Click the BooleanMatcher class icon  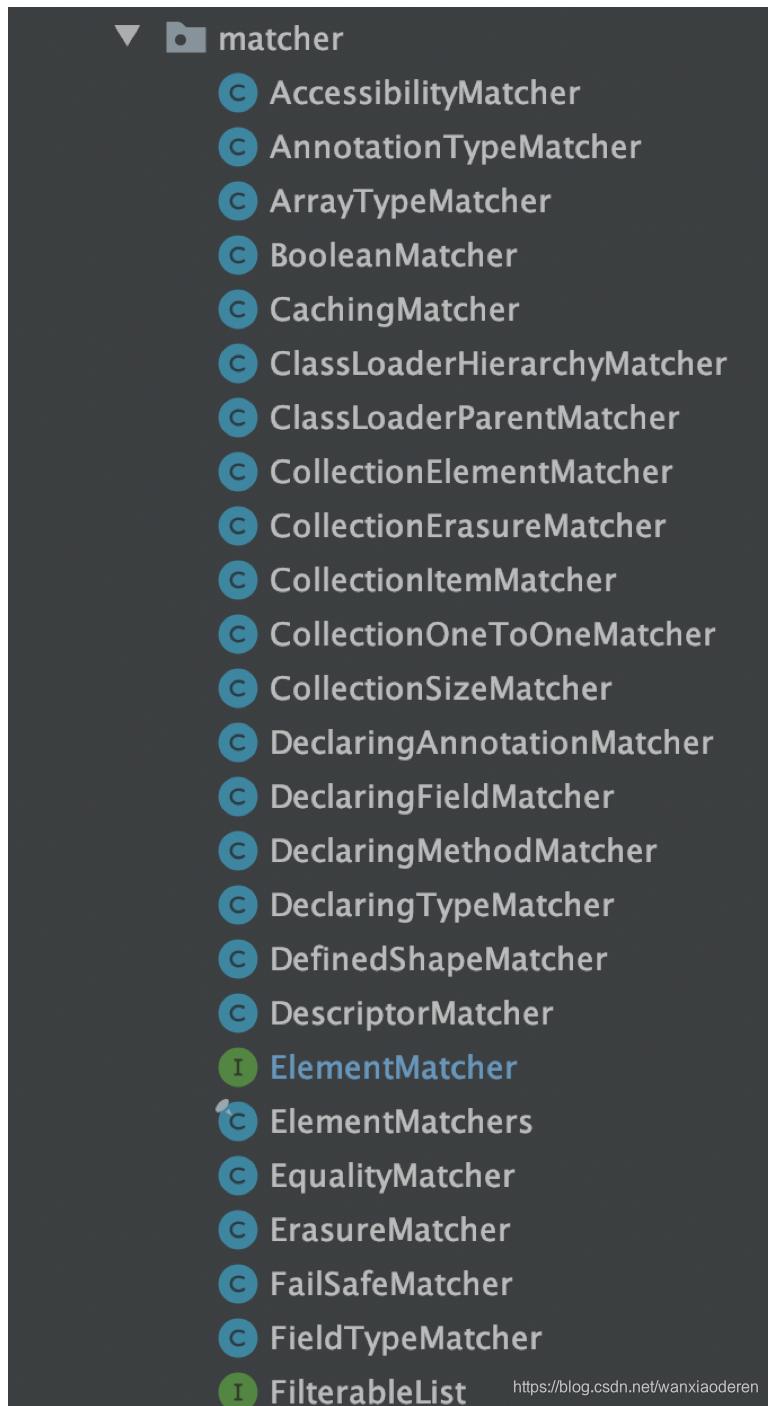coord(237,256)
